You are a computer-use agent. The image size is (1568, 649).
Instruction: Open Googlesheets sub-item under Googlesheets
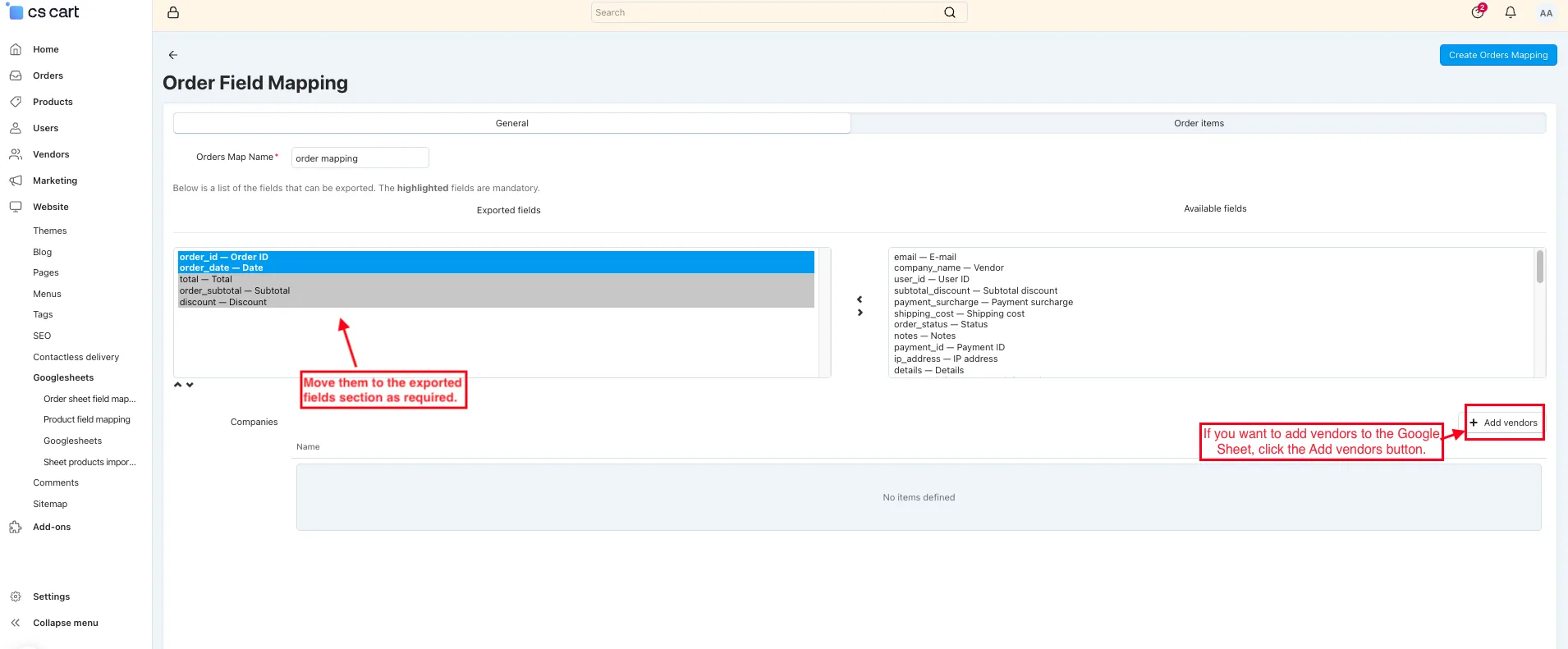click(73, 441)
